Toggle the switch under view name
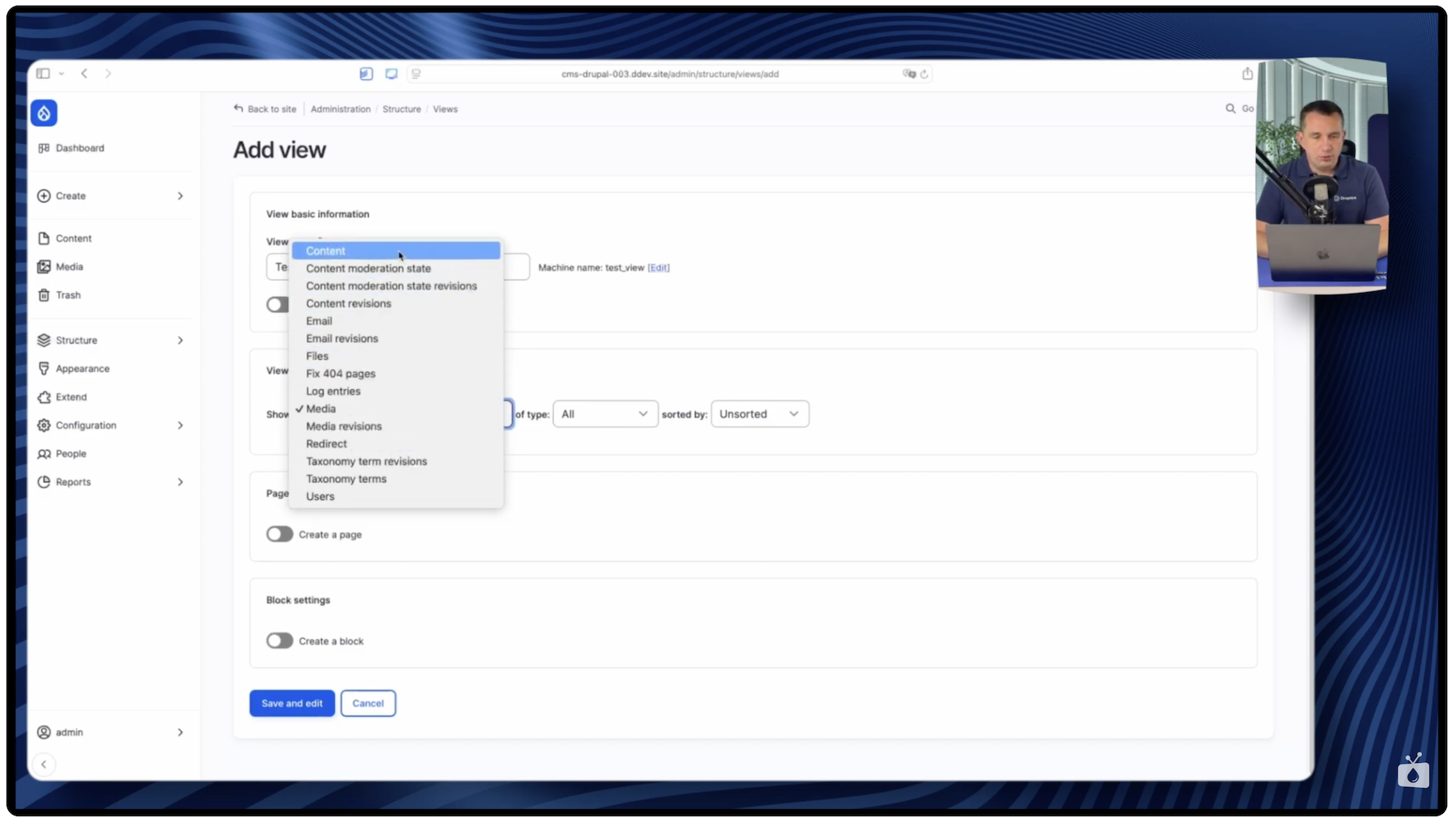Image resolution: width=1456 pixels, height=826 pixels. [277, 305]
